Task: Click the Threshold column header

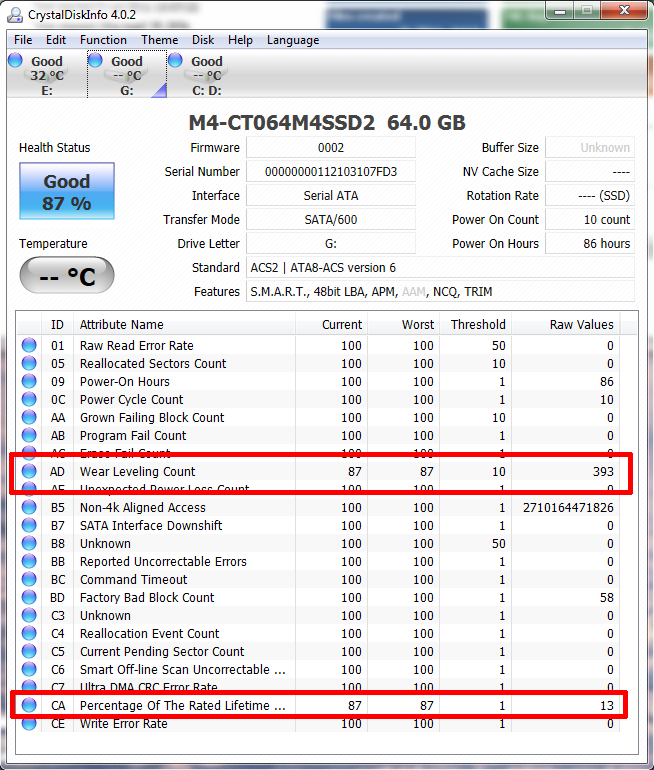Action: pyautogui.click(x=475, y=325)
